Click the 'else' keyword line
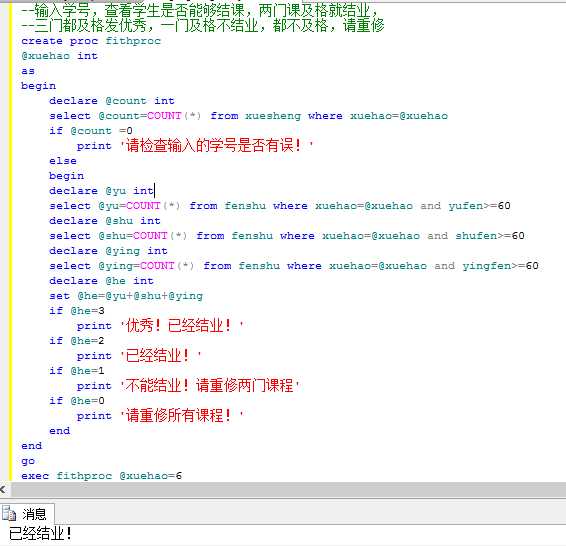Image resolution: width=566 pixels, height=546 pixels. coord(63,161)
